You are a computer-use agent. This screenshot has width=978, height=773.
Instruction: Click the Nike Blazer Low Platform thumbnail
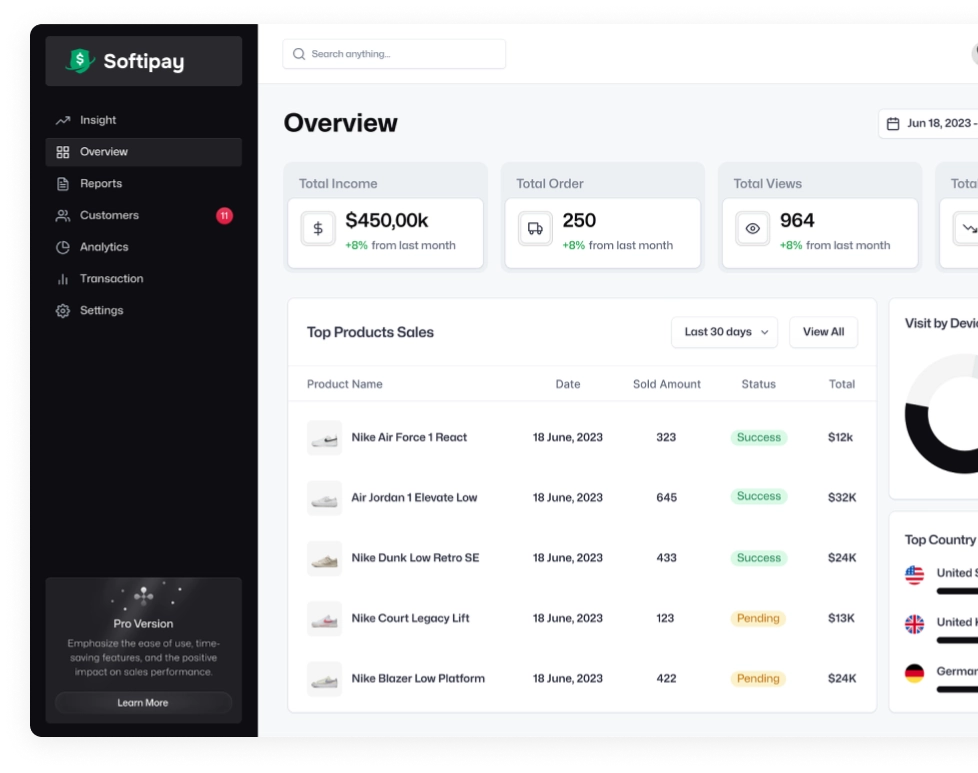pos(324,679)
